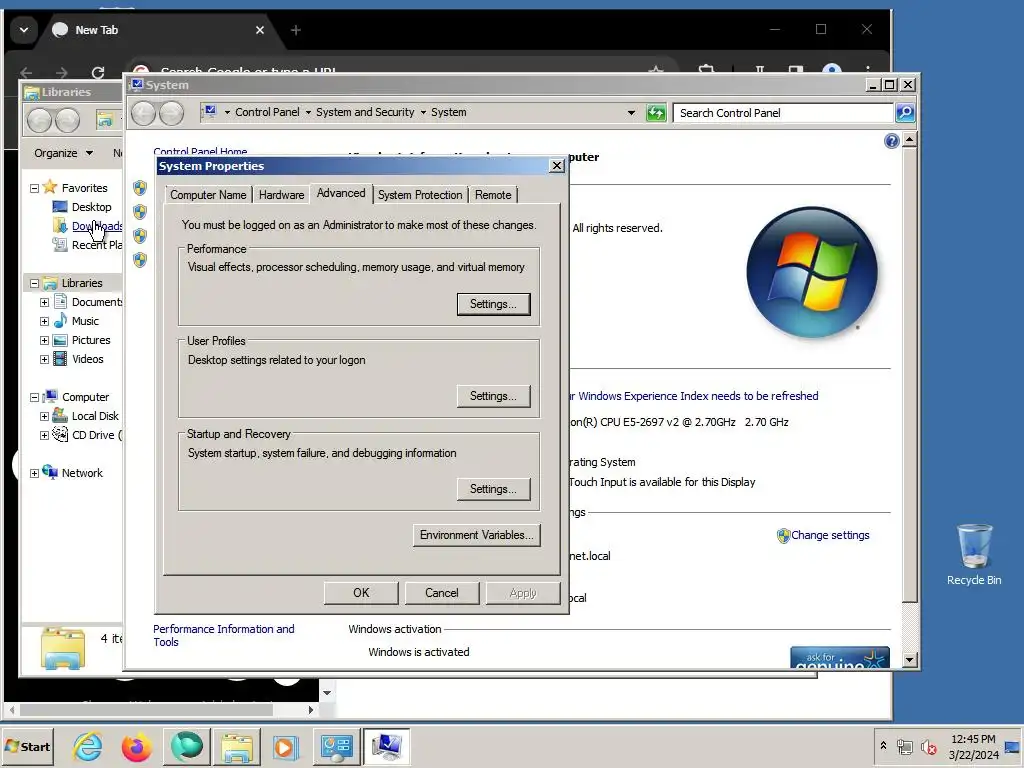Open Performance Settings button

point(493,304)
